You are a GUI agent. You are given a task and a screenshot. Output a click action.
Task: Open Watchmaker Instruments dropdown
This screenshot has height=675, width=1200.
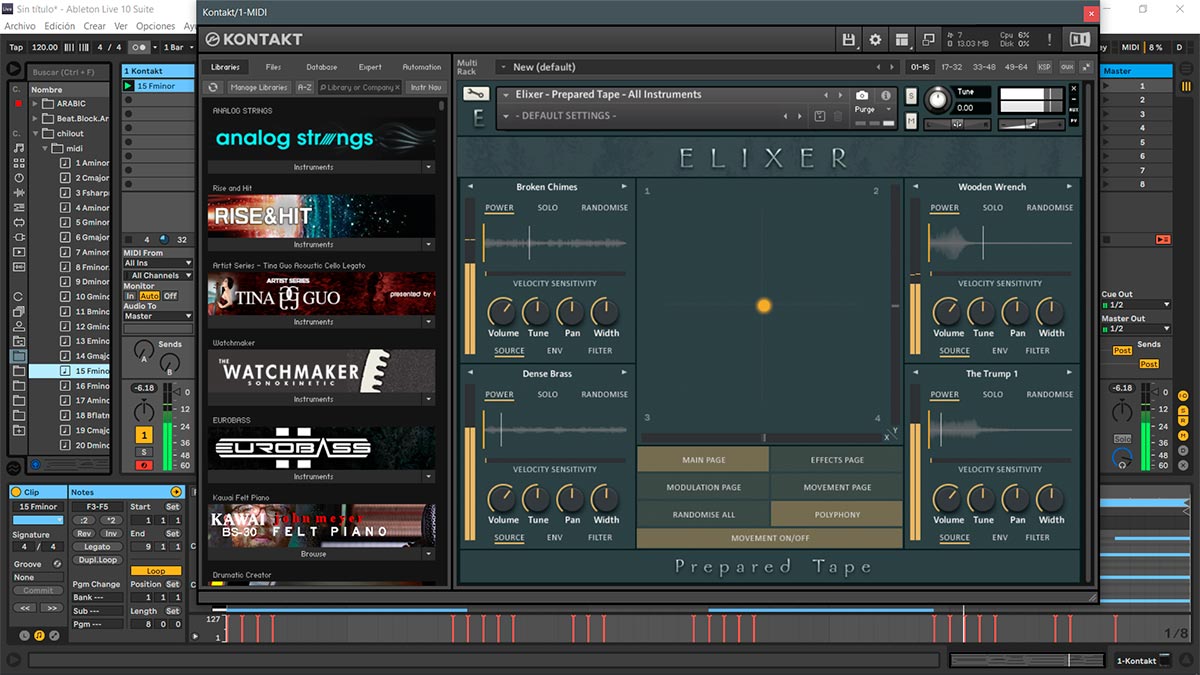pos(428,400)
